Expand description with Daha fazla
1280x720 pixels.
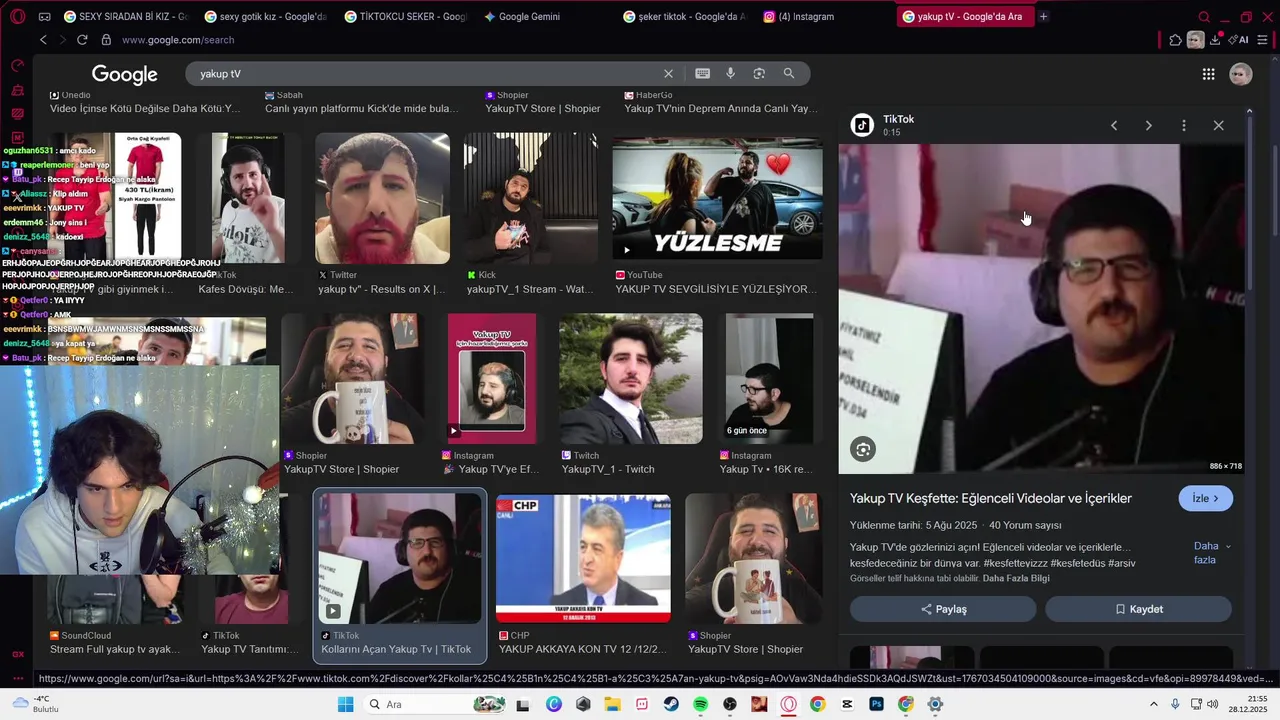1211,553
